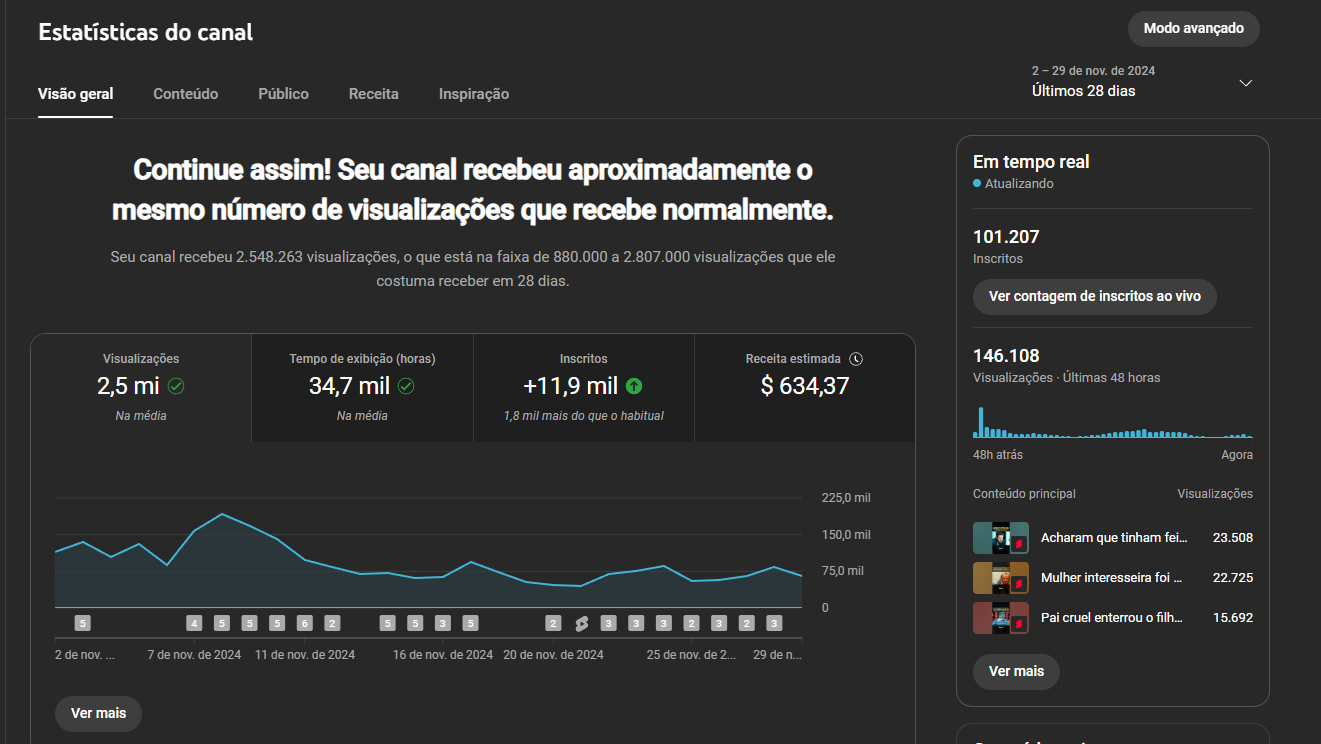
Task: Click video title 'Mulher interesseira foi ...'
Action: click(1111, 578)
